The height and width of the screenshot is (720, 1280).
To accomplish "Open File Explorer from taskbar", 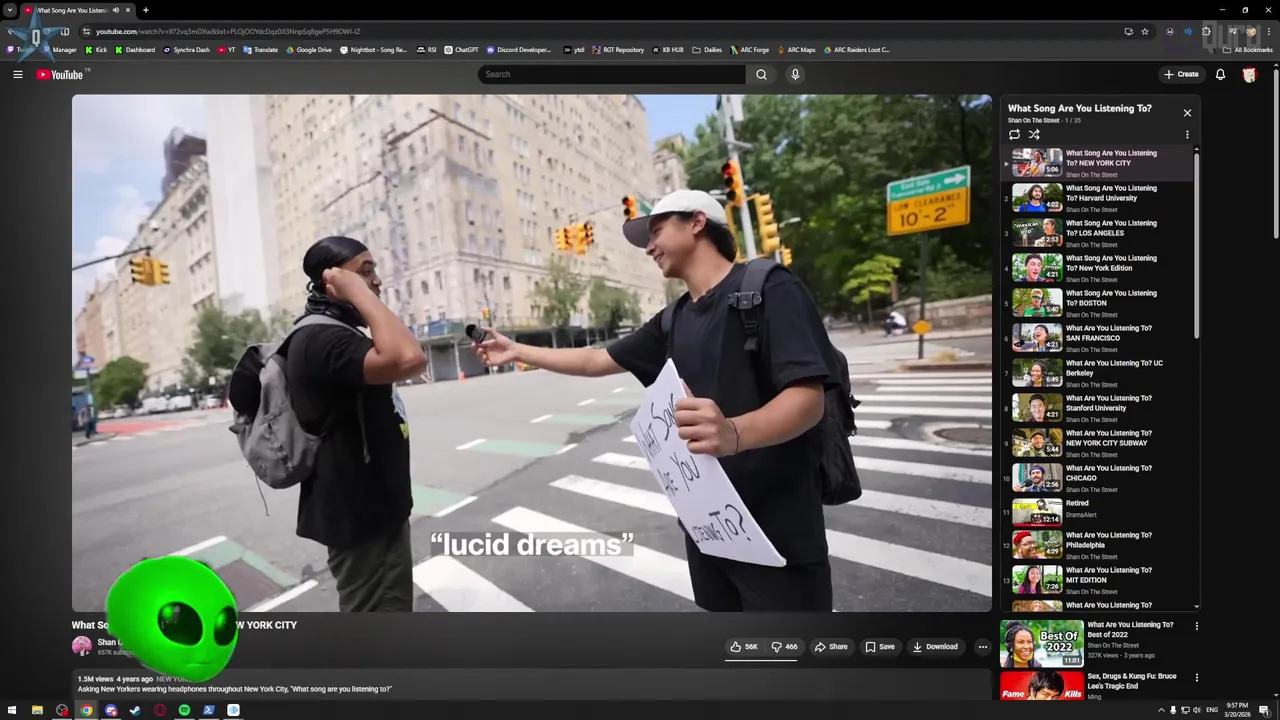I will (37, 710).
